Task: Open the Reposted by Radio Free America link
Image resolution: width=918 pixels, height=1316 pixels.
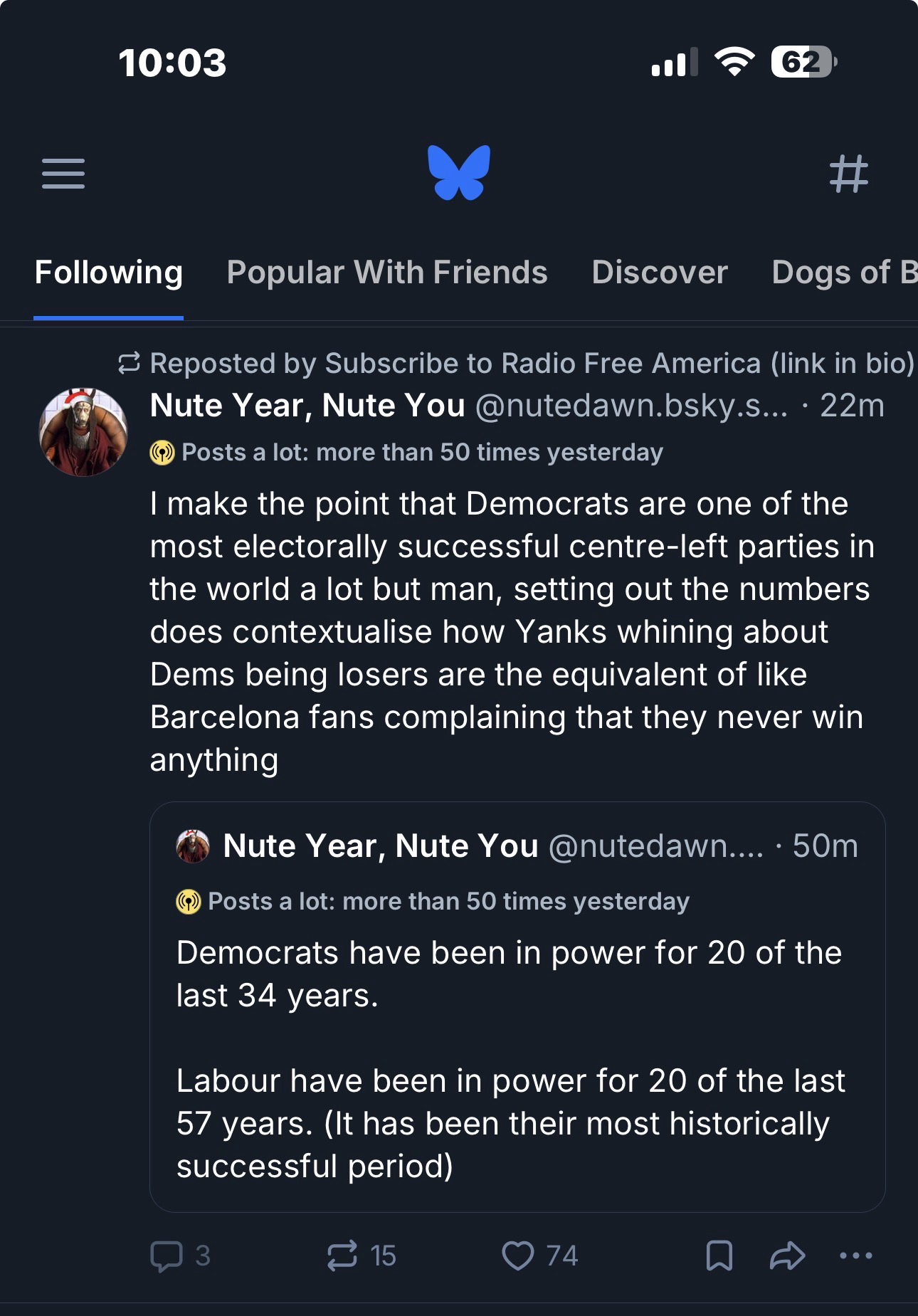Action: click(x=531, y=364)
